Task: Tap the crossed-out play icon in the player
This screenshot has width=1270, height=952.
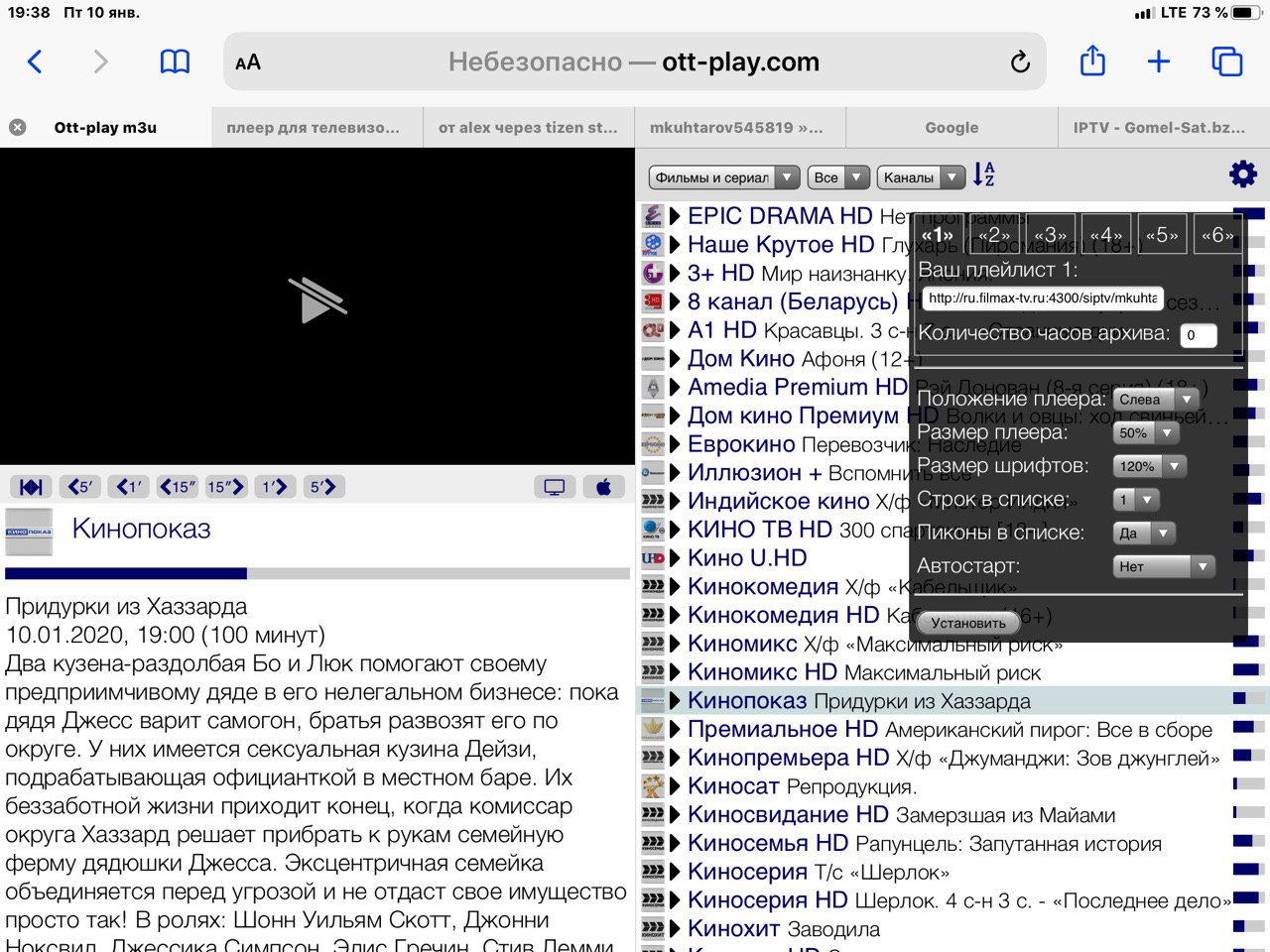Action: (x=317, y=299)
